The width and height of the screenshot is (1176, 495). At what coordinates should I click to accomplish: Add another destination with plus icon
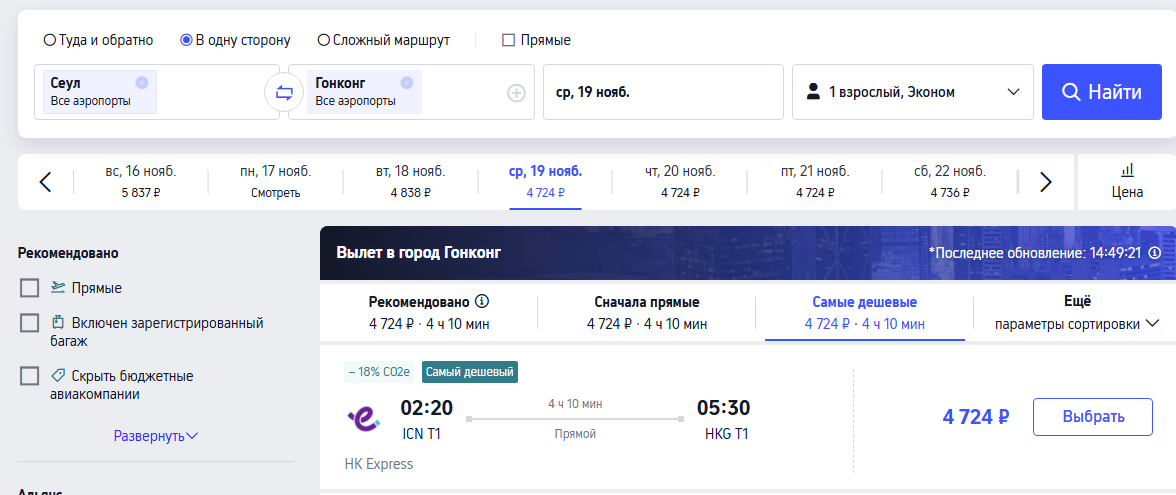[516, 93]
